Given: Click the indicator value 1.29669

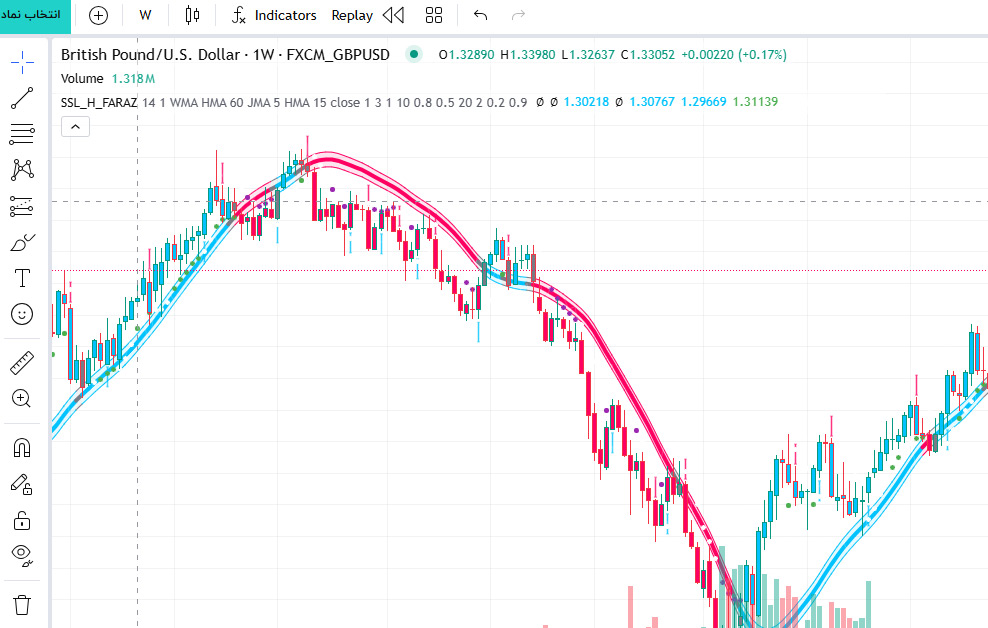Looking at the screenshot, I should click(x=704, y=102).
